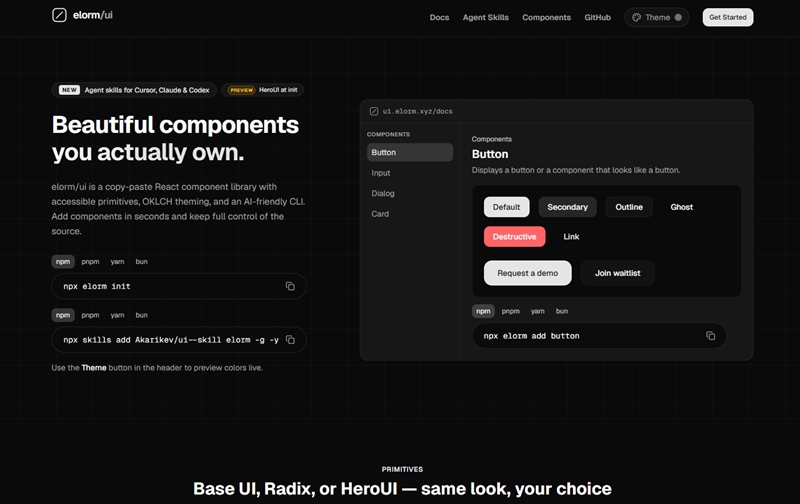
Task: Click the Beautiful components you actually own heading
Action: pos(175,138)
